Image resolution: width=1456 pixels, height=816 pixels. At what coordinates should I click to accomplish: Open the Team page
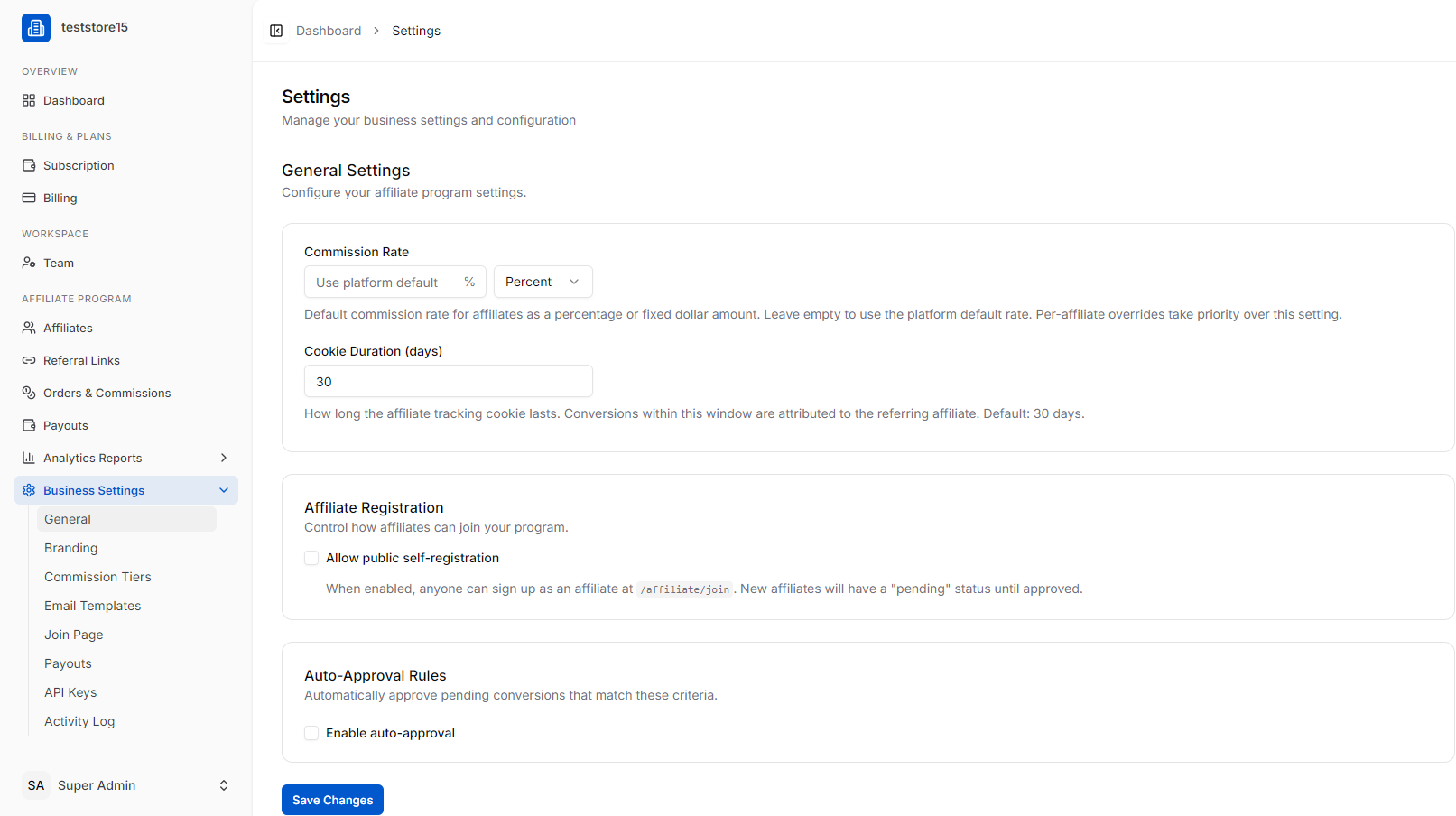click(x=126, y=263)
